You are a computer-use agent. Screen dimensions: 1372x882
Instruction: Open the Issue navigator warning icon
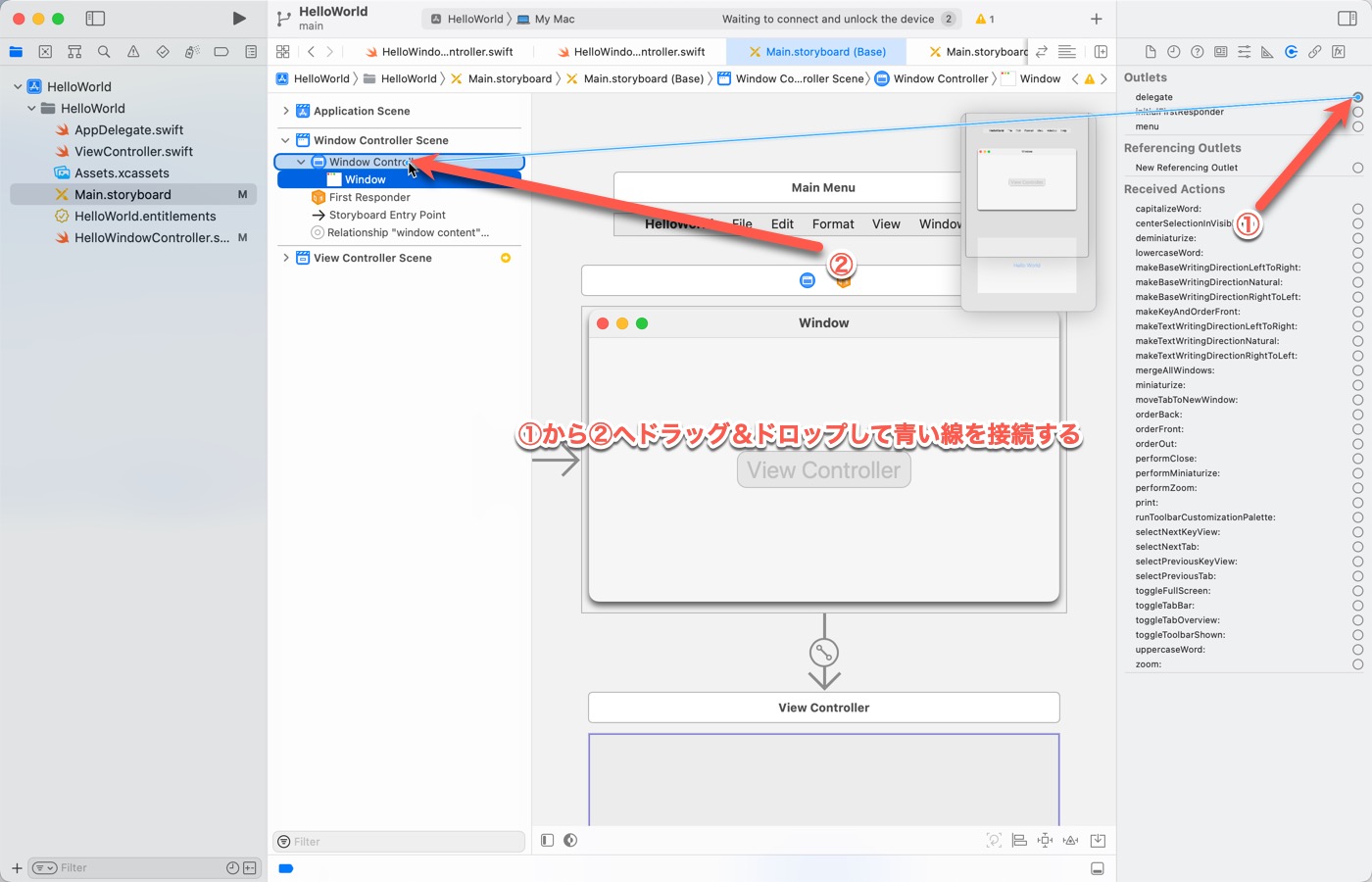tap(133, 52)
